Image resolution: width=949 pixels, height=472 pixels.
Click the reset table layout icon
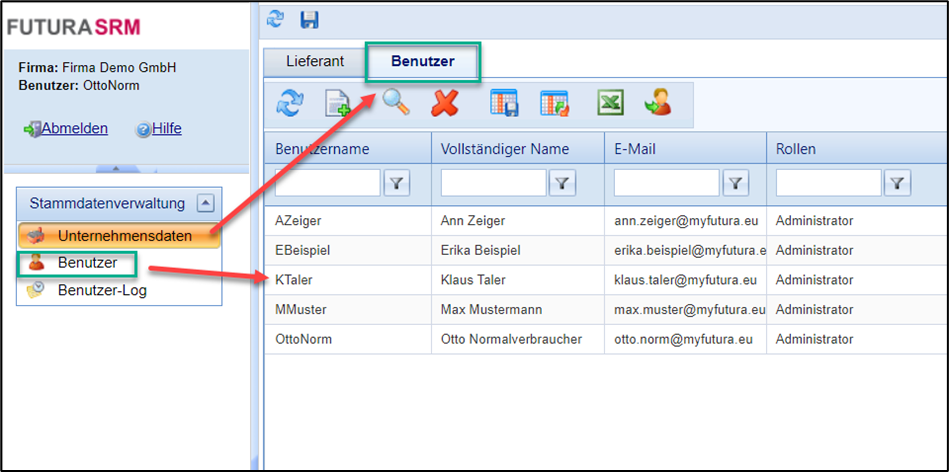553,104
